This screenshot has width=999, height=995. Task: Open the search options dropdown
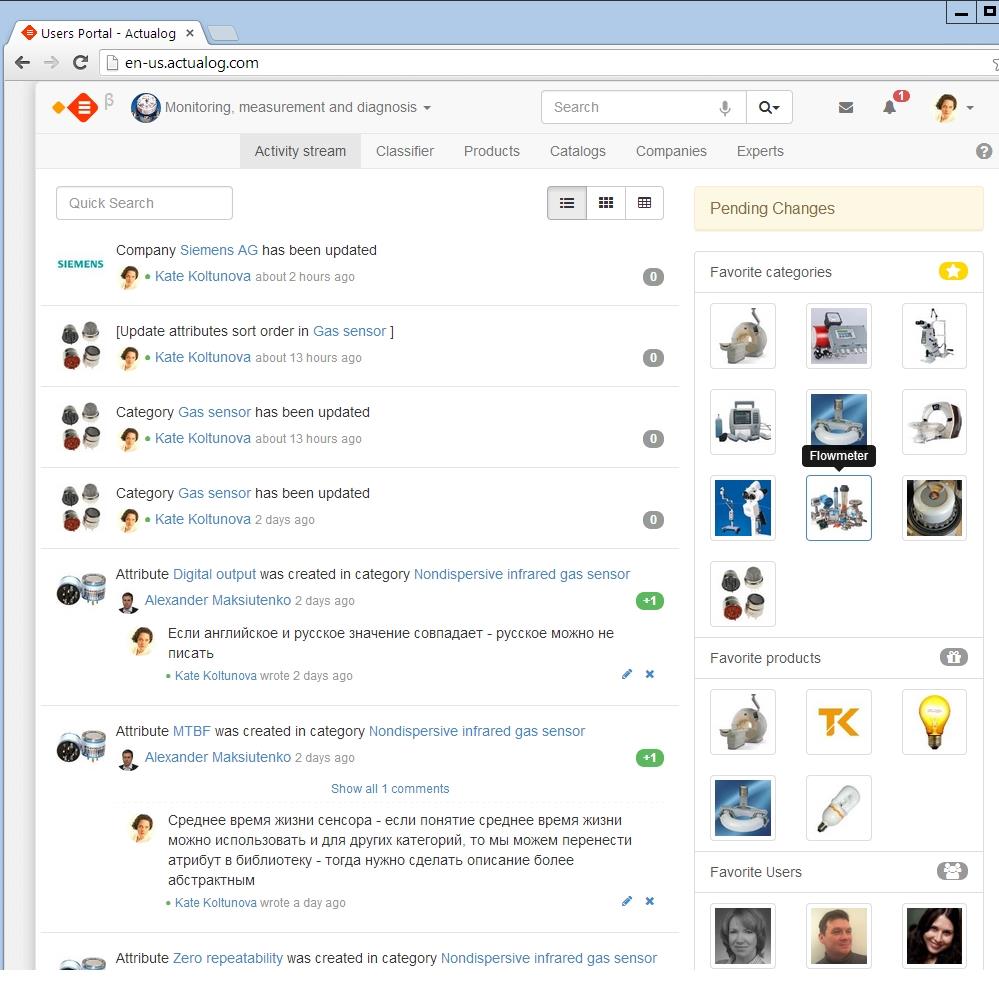pyautogui.click(x=769, y=107)
